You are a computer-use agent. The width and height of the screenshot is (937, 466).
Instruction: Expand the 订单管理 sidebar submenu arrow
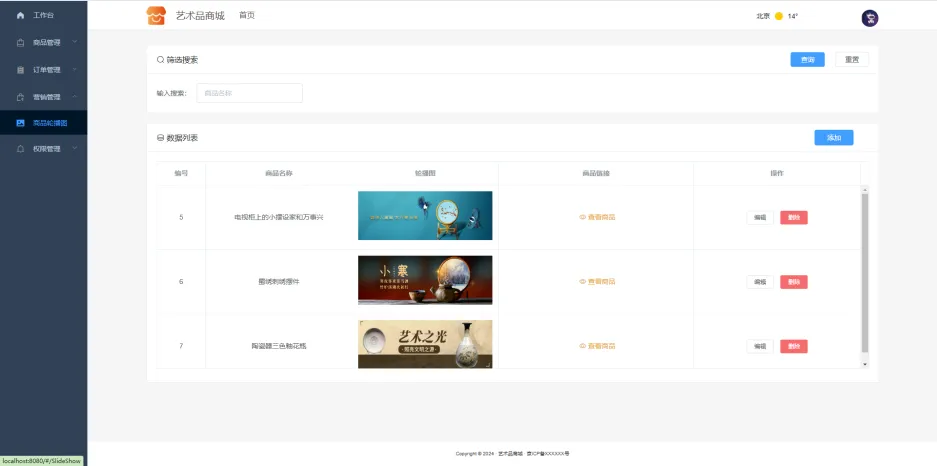point(74,70)
